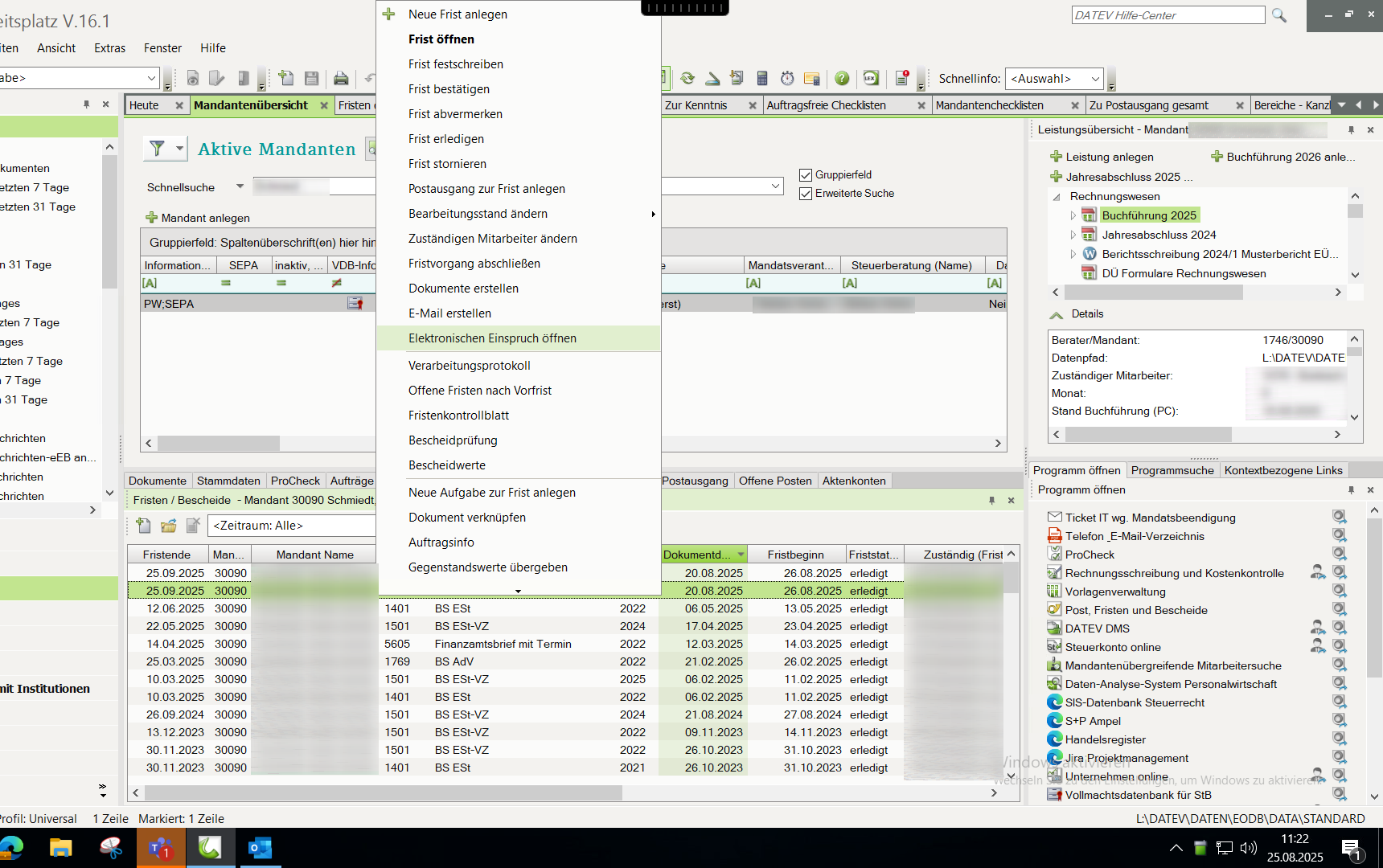This screenshot has width=1383, height=868.
Task: Click the open folder icon in Fristen toolbar
Action: click(x=168, y=526)
